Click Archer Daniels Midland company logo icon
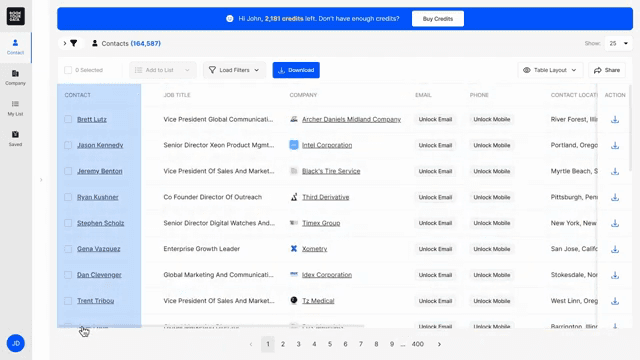The height and width of the screenshot is (360, 640). coord(293,119)
